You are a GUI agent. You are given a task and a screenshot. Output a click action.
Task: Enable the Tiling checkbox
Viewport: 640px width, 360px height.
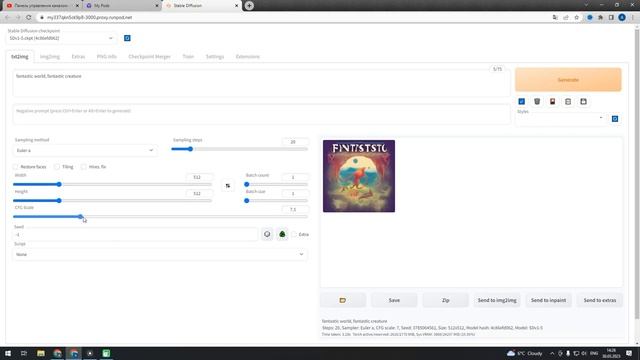(x=57, y=167)
